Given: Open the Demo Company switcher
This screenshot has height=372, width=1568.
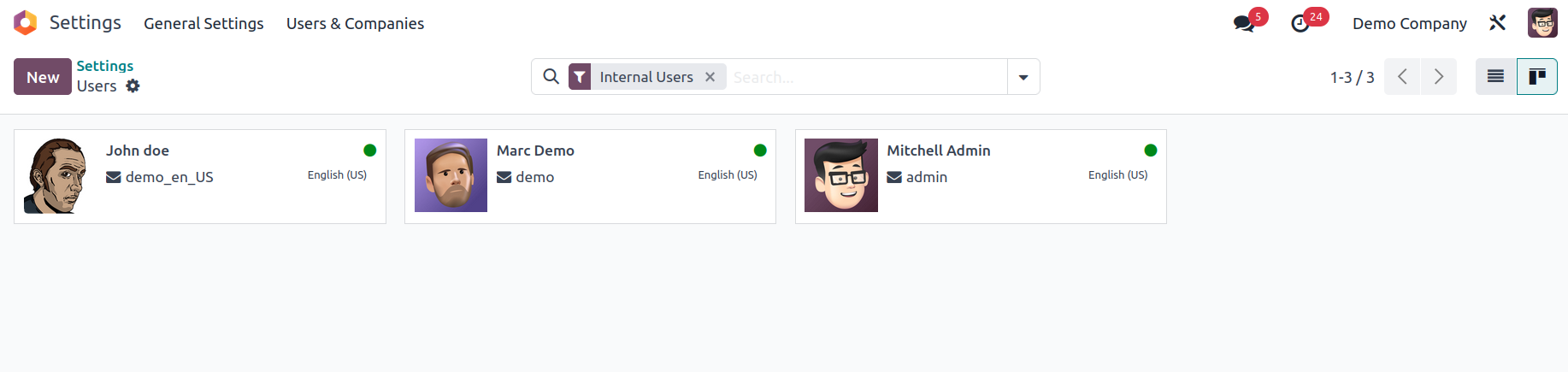Looking at the screenshot, I should coord(1409,24).
